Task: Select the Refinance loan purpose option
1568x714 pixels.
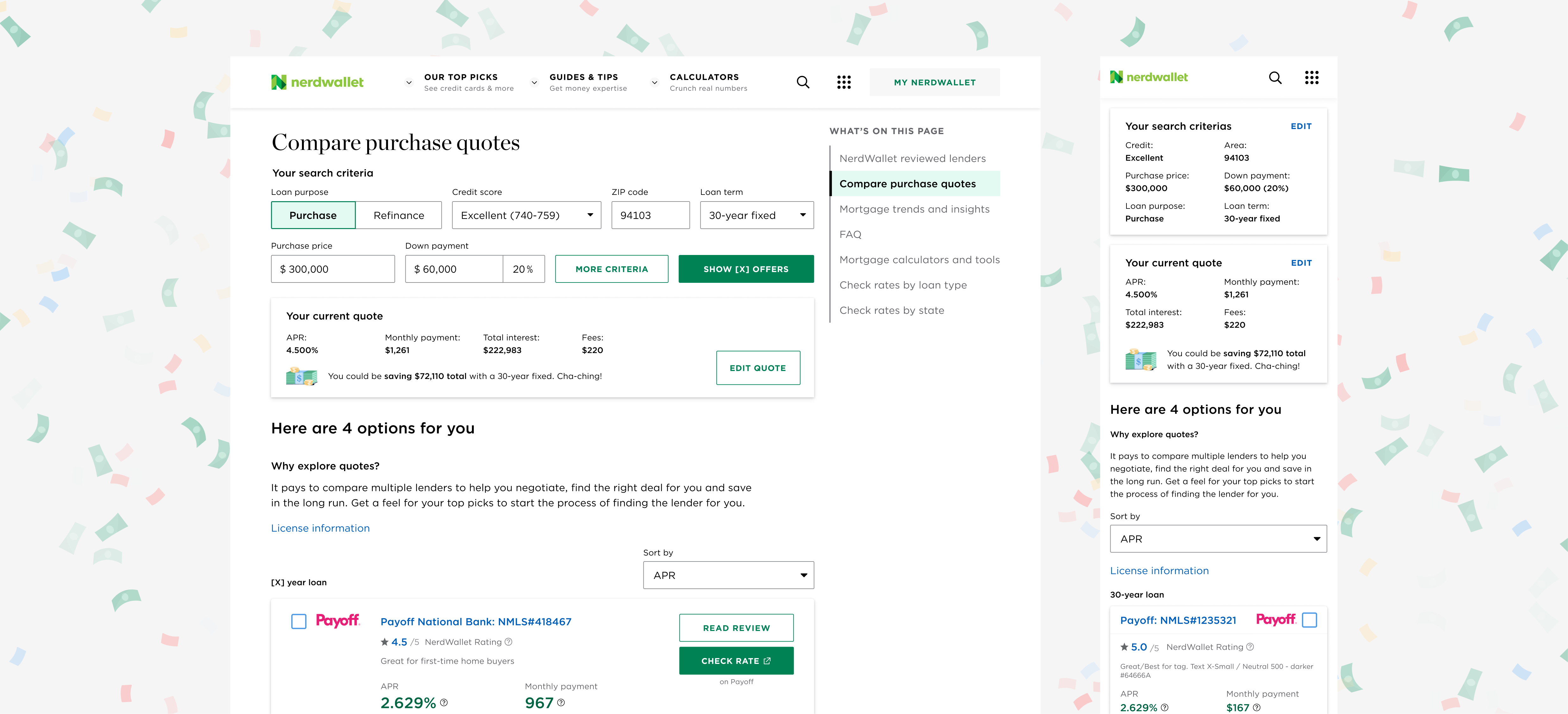Action: coord(398,215)
